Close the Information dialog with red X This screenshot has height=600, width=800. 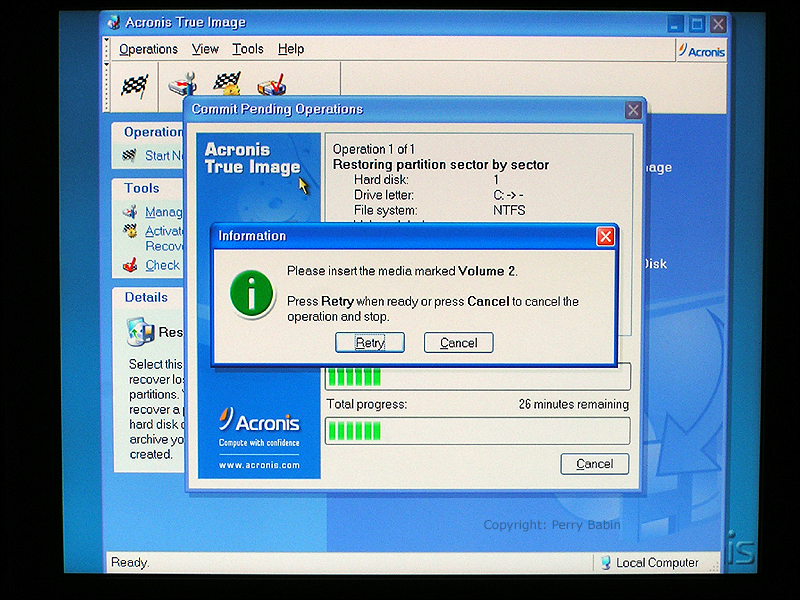(x=606, y=236)
